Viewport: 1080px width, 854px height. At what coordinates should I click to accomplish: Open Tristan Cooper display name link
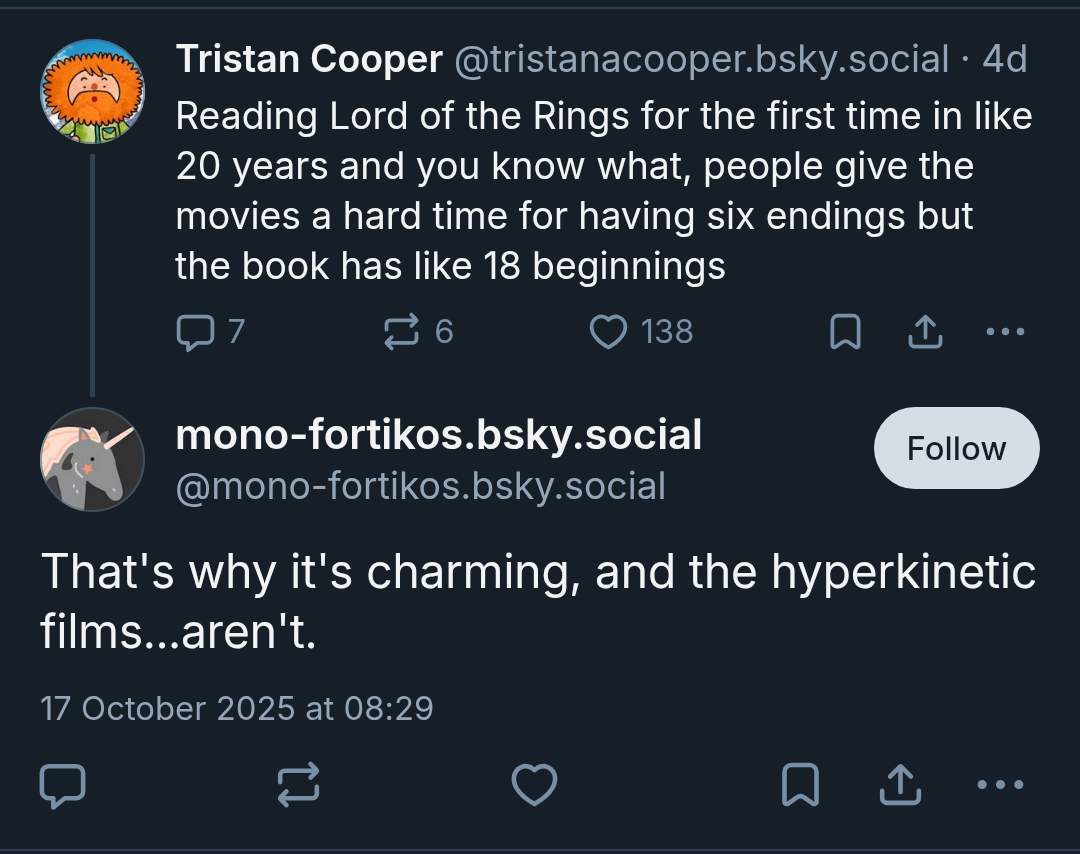pos(309,59)
